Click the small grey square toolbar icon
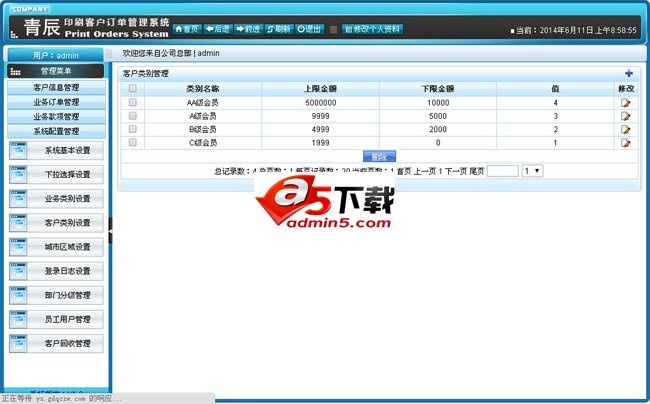Viewport: 650px width, 404px height. click(x=333, y=29)
